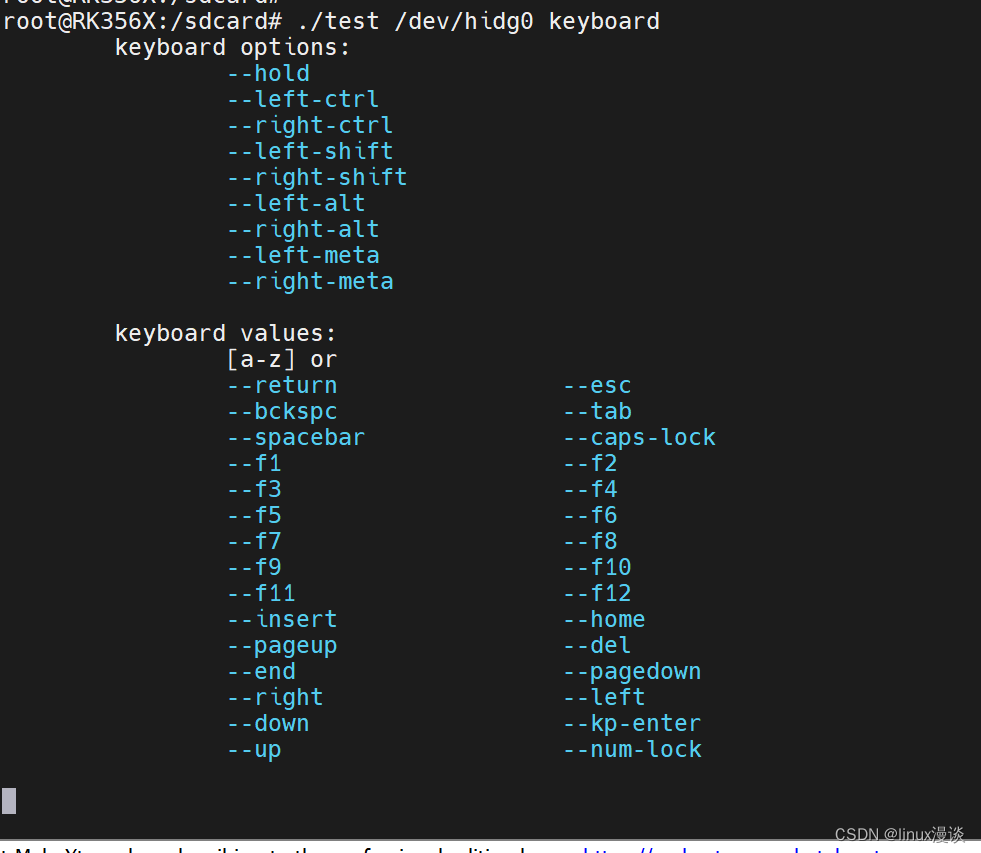Click the terminal cursor block at bottom left
The image size is (981, 853).
[x=9, y=800]
